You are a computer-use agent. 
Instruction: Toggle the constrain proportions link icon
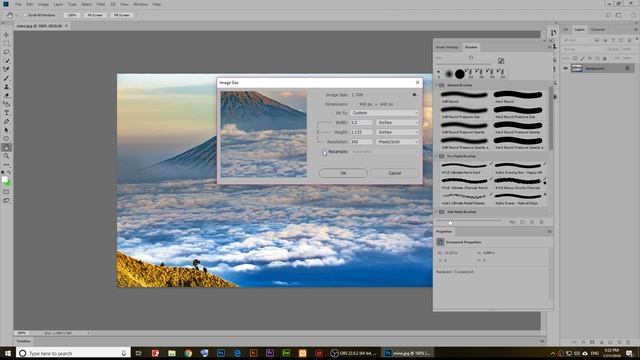pyautogui.click(x=318, y=132)
